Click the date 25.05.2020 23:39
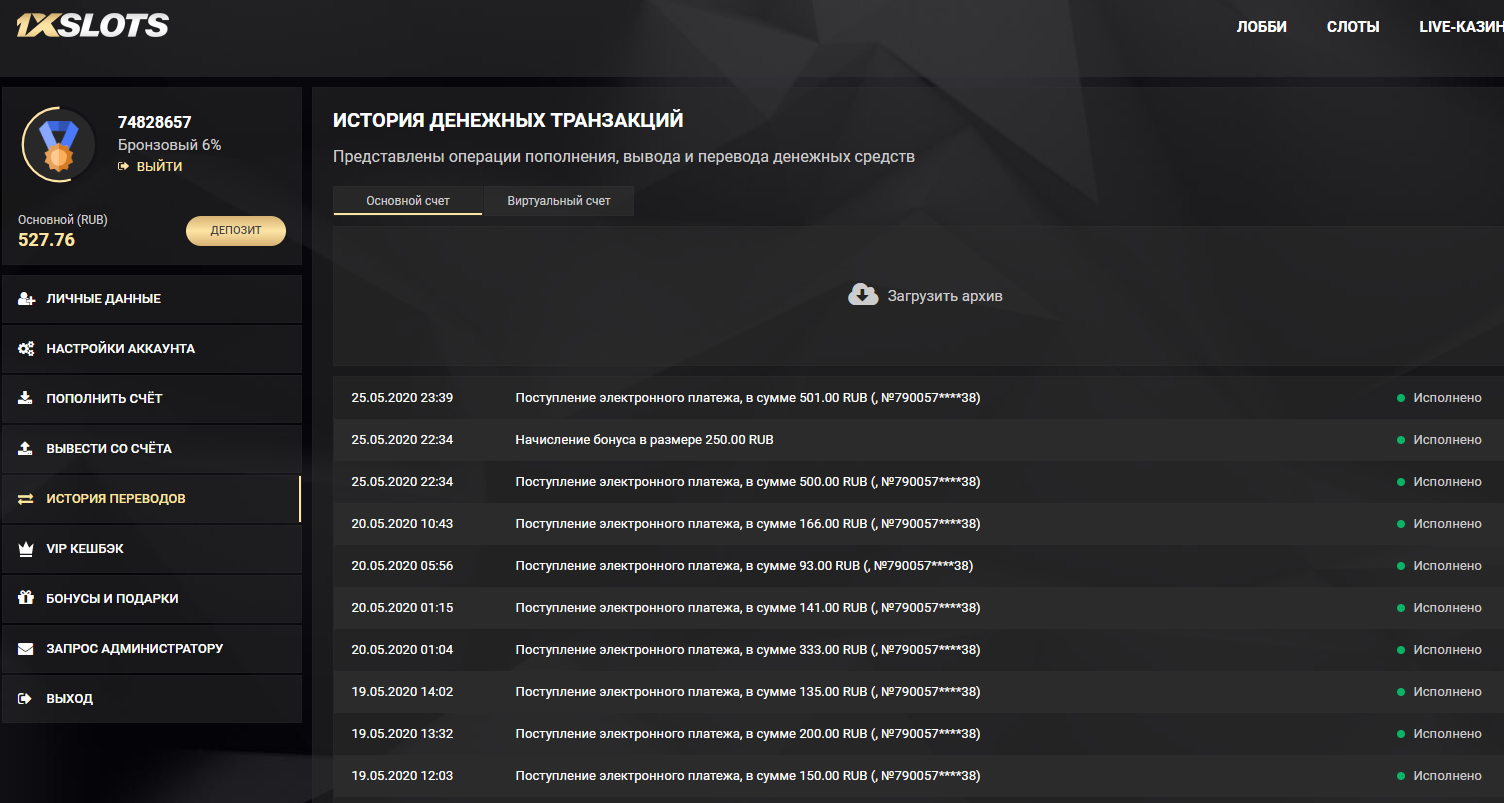This screenshot has width=1504, height=803. pos(402,398)
